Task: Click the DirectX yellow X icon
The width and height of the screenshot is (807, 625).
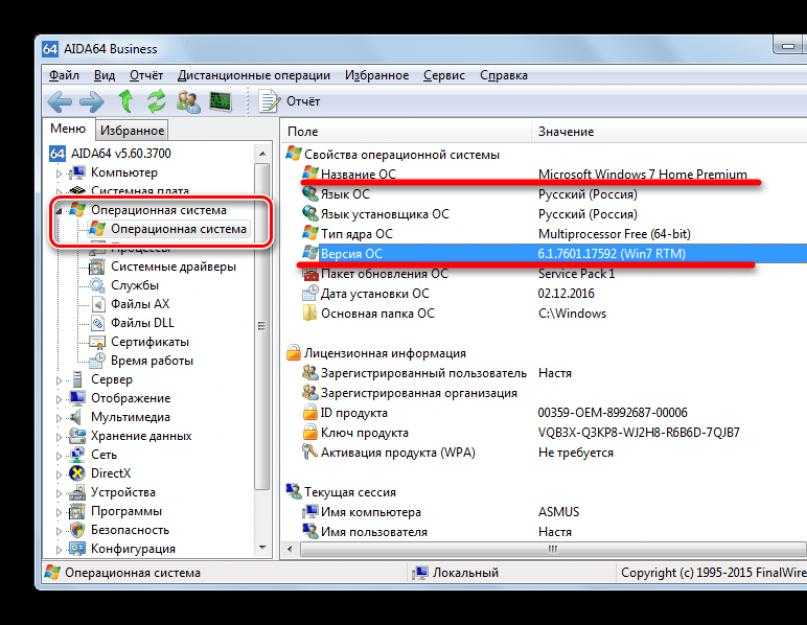Action: tap(77, 473)
